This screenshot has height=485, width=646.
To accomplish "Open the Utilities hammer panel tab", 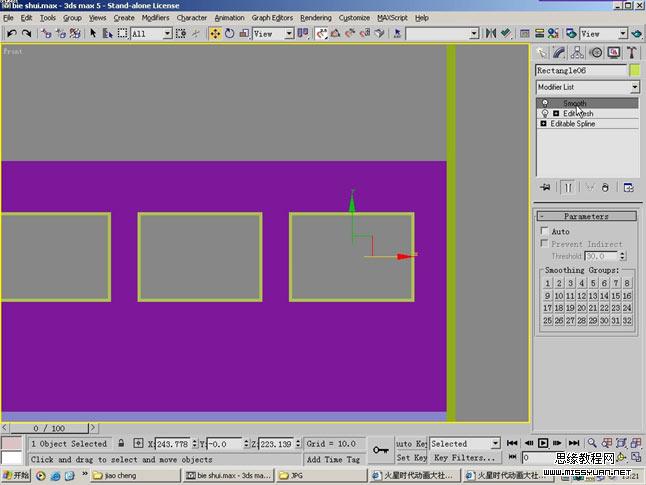I will pyautogui.click(x=632, y=53).
